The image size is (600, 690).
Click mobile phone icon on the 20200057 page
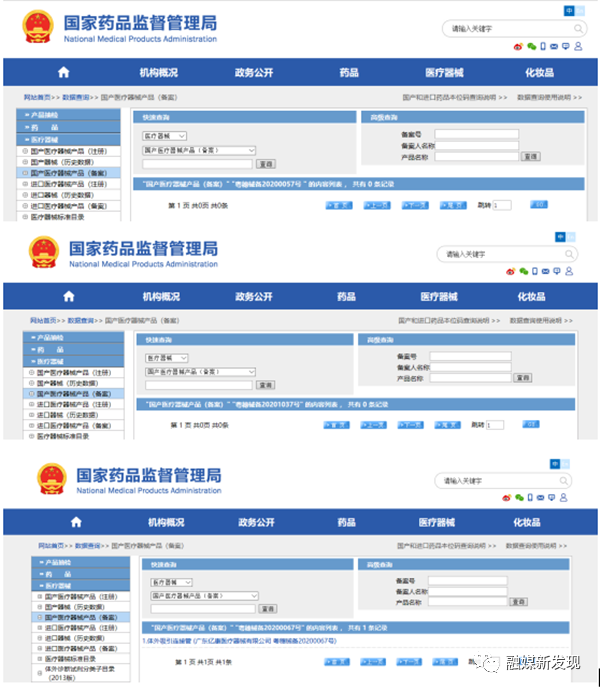(543, 46)
